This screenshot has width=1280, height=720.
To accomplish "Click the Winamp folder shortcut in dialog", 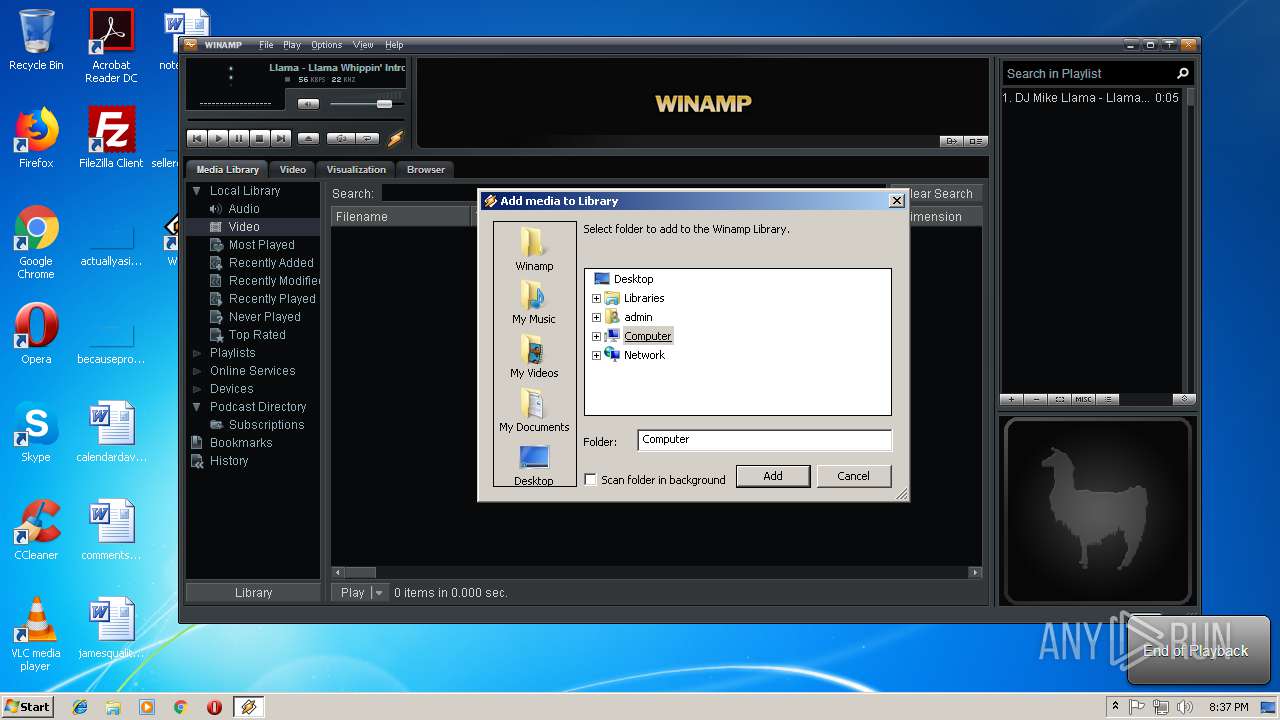I will click(534, 249).
